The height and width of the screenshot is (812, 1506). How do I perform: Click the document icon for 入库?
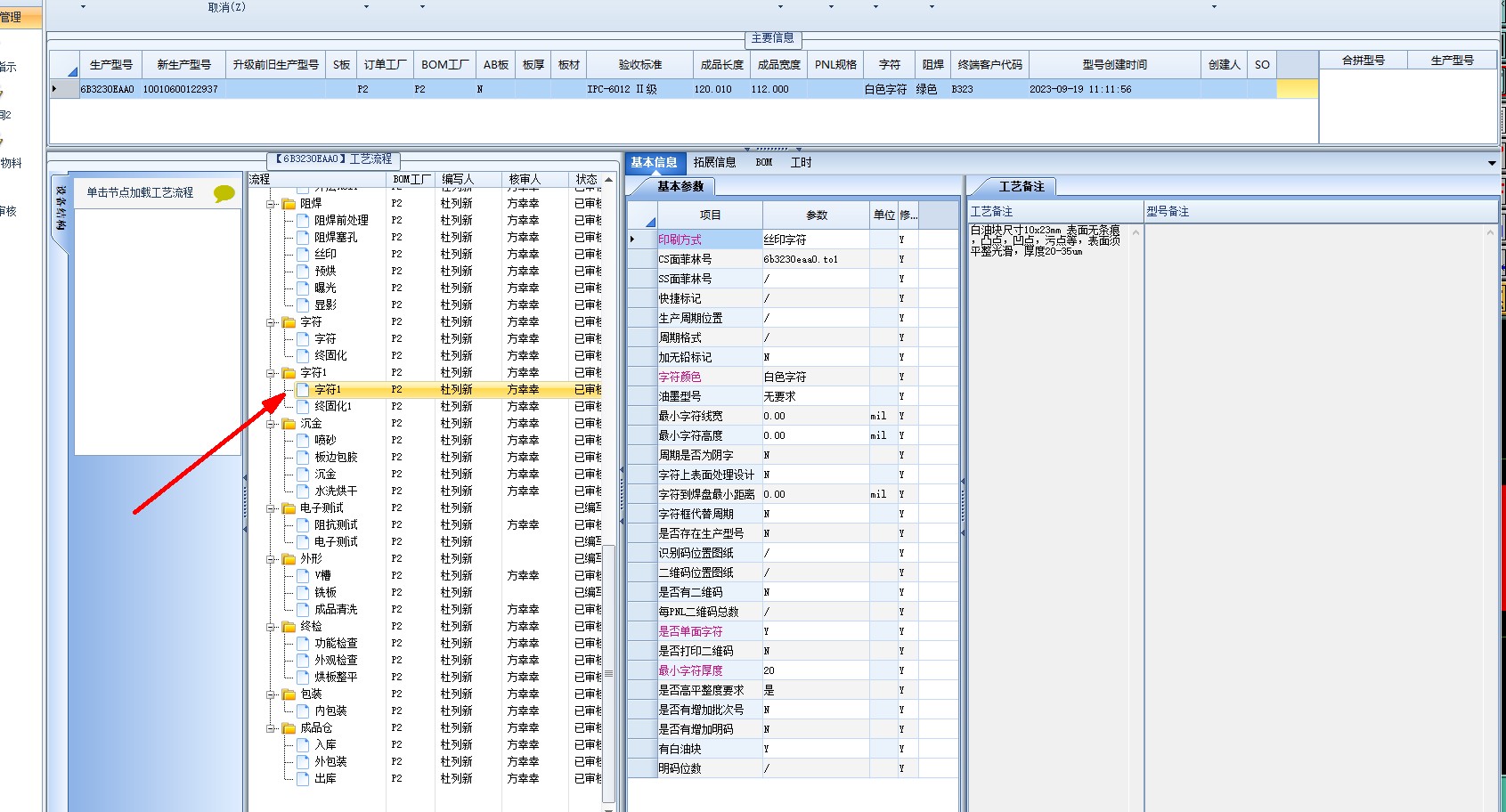303,744
